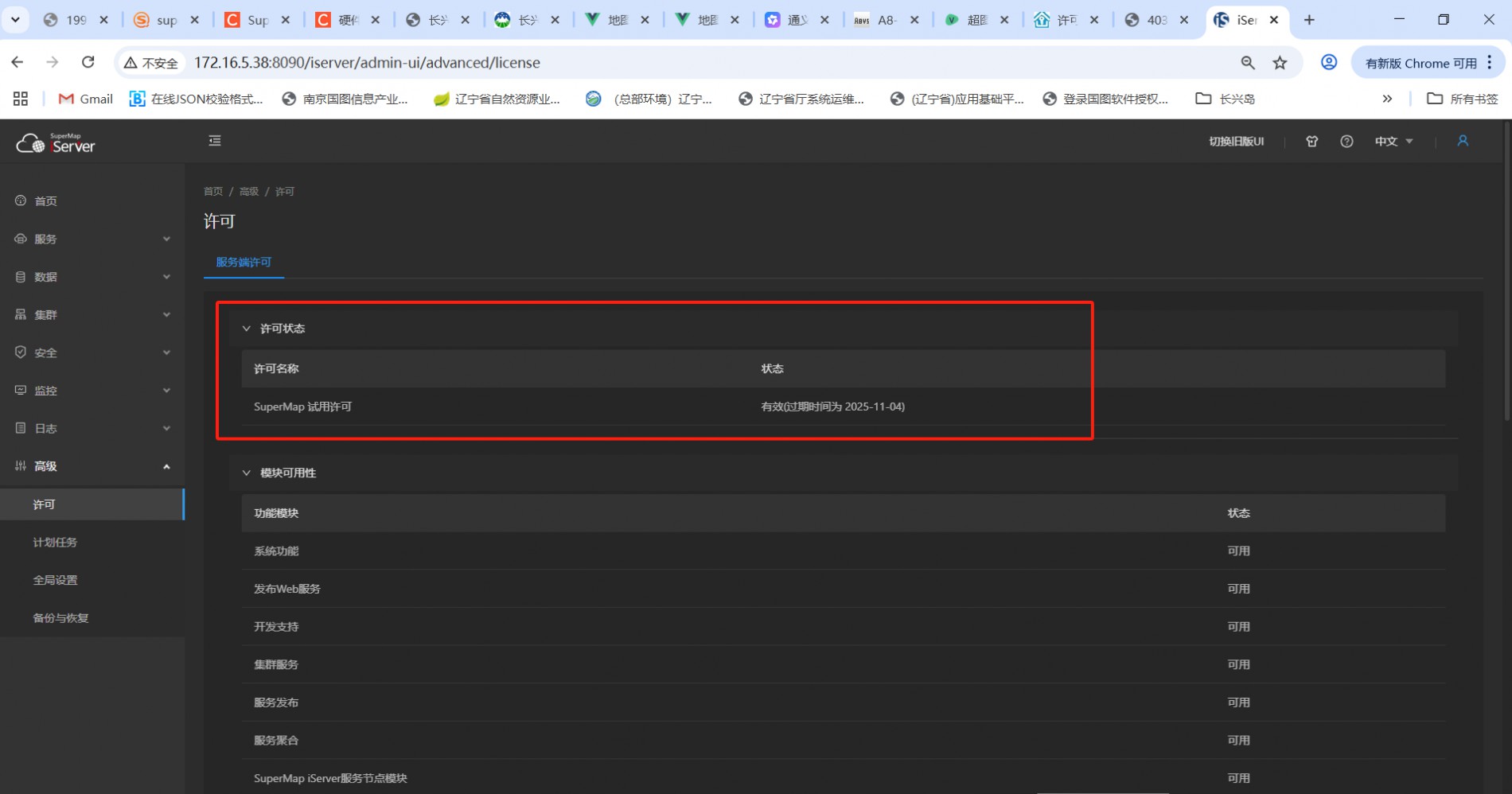
Task: Open the 长兴岛 bookmarks folder
Action: [1226, 99]
